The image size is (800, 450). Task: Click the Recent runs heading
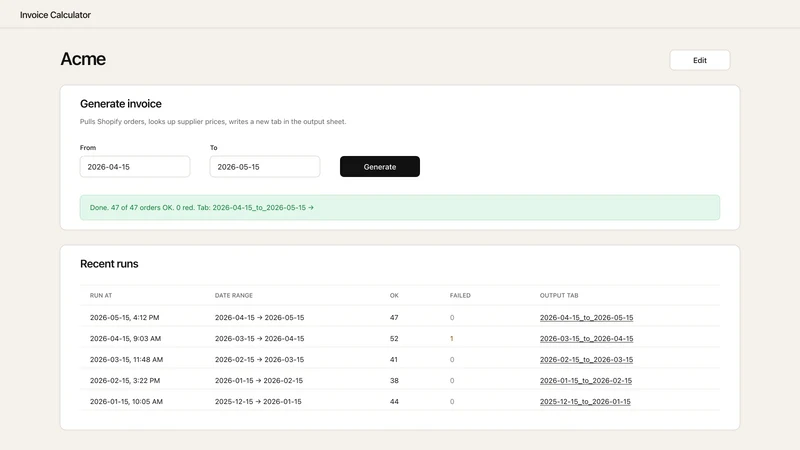(109, 264)
